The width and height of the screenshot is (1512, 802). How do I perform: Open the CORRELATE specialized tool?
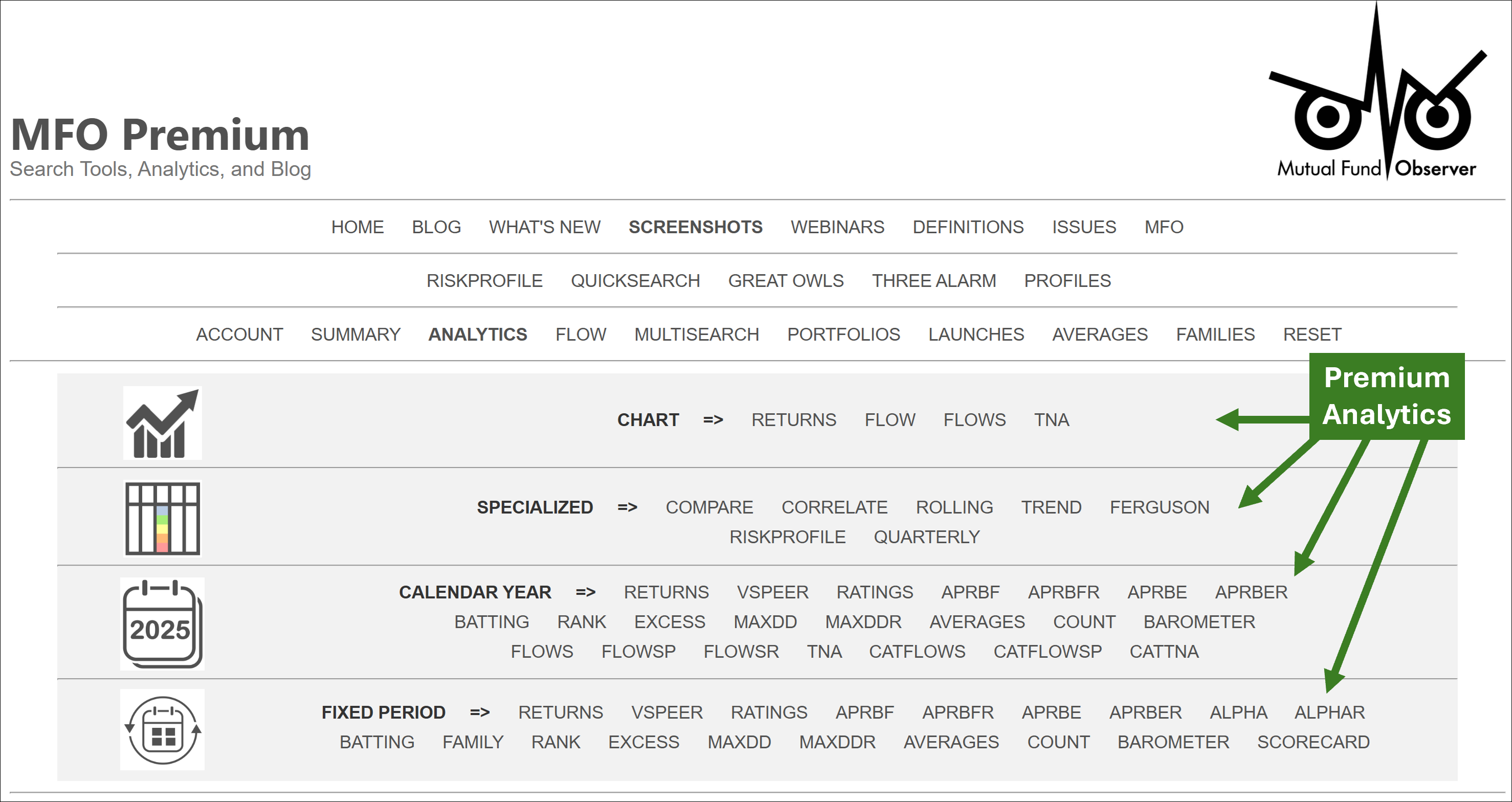834,507
